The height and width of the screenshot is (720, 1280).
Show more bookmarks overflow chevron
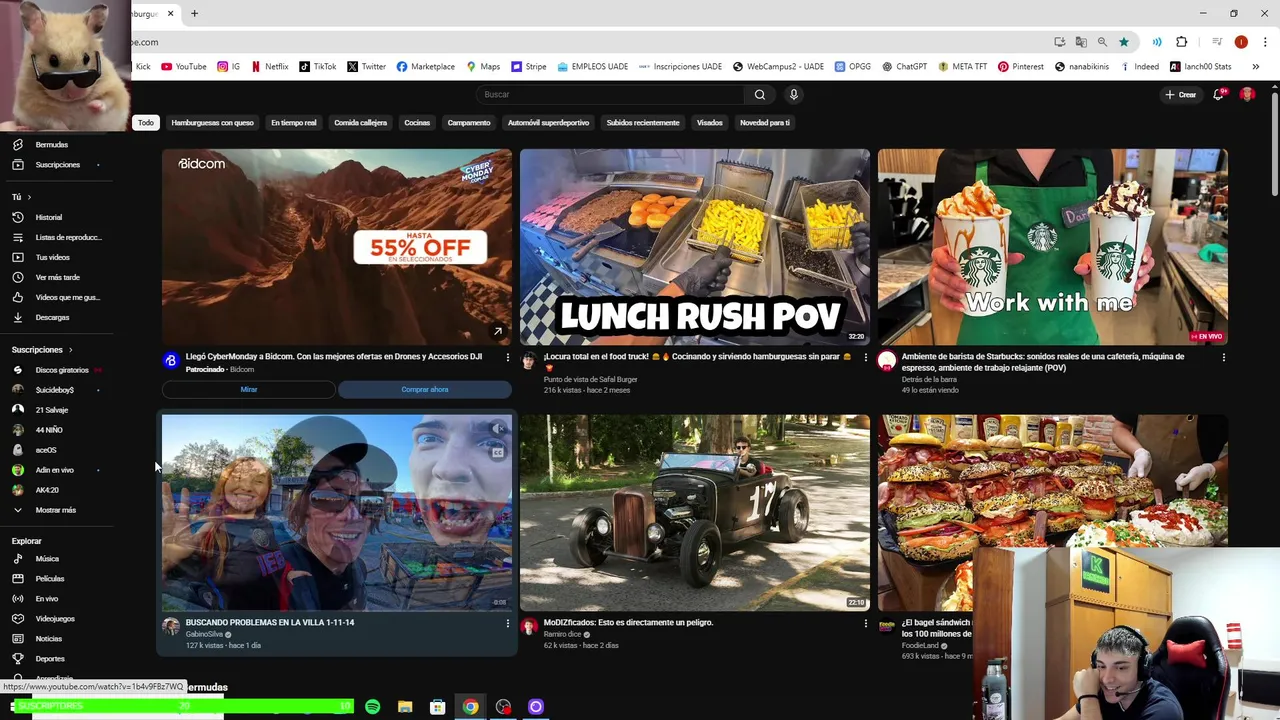[1255, 67]
